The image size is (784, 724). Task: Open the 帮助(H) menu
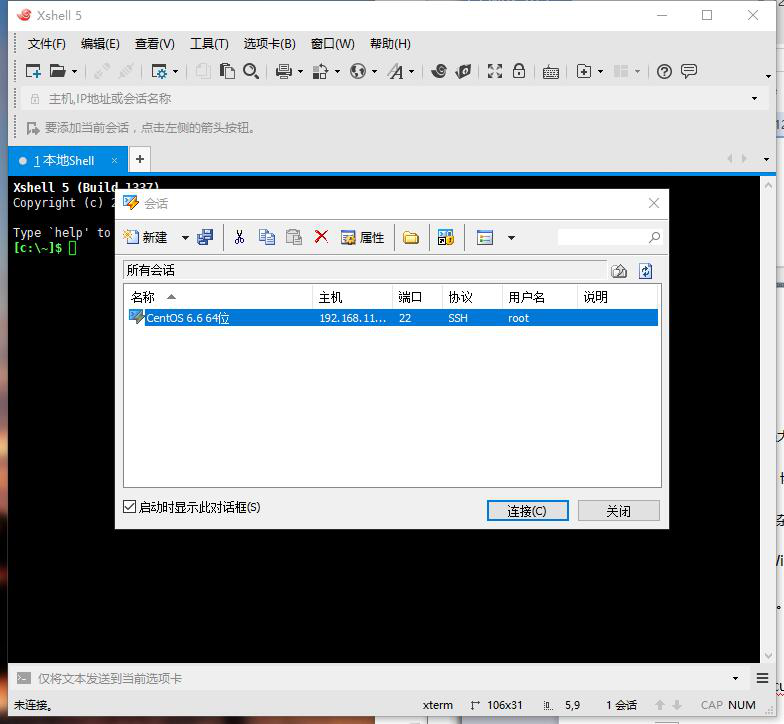pos(390,44)
